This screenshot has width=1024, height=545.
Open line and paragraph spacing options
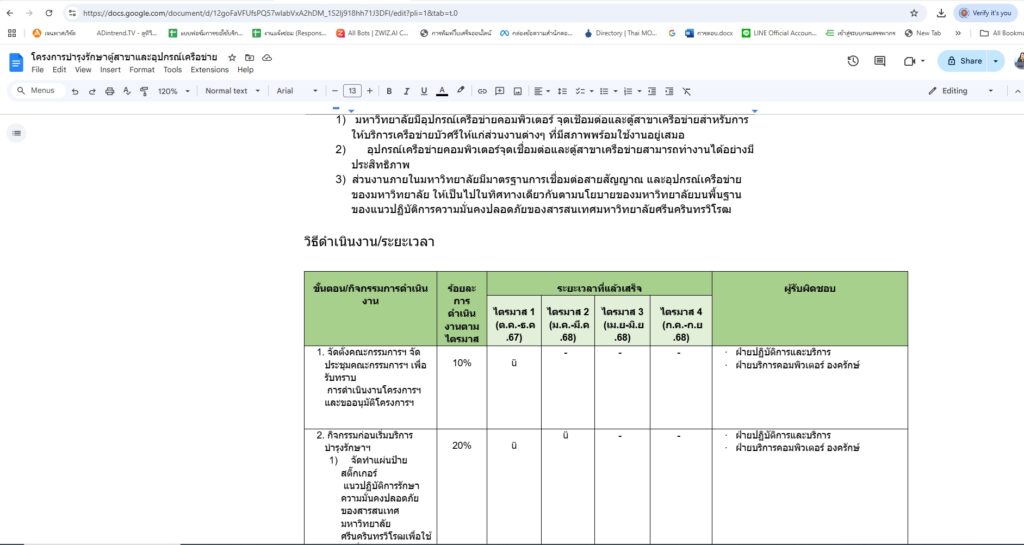coord(562,91)
